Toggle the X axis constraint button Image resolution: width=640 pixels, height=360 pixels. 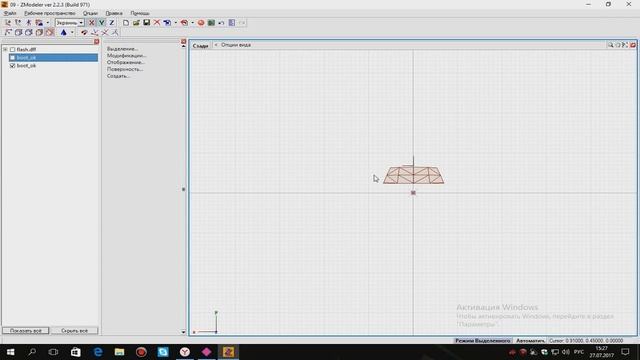(x=91, y=23)
